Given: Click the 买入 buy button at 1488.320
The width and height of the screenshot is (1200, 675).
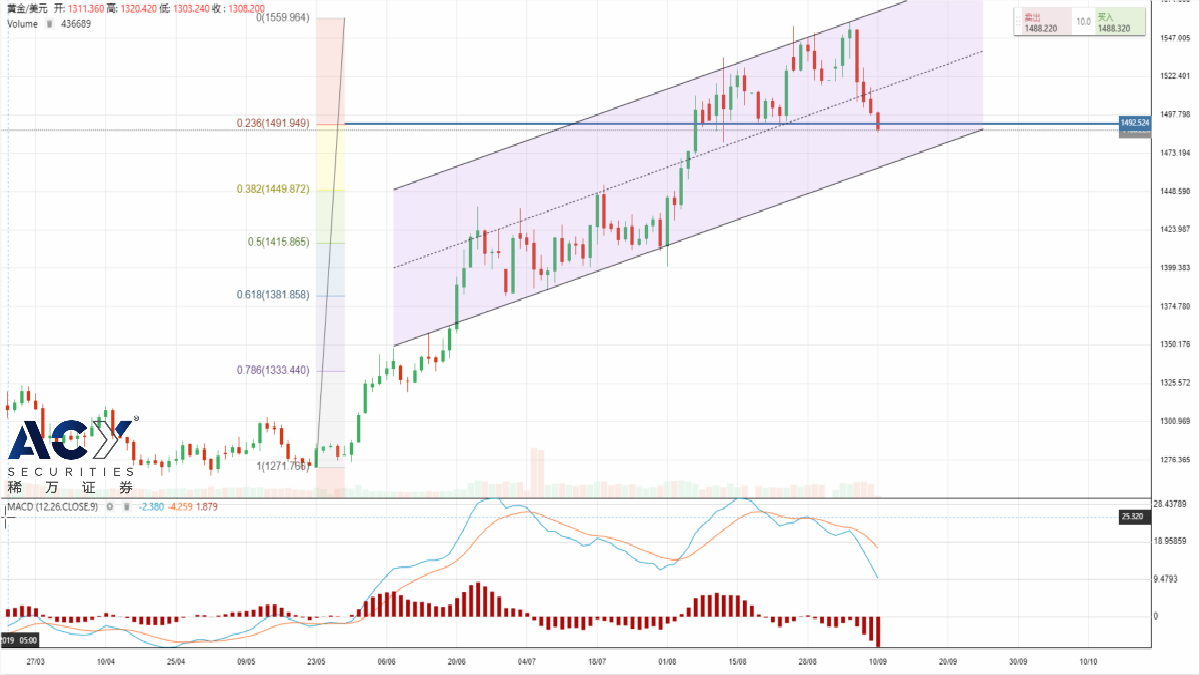Looking at the screenshot, I should coord(1119,23).
